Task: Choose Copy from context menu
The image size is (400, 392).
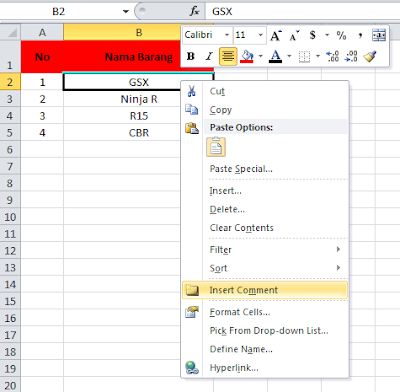Action: point(265,110)
